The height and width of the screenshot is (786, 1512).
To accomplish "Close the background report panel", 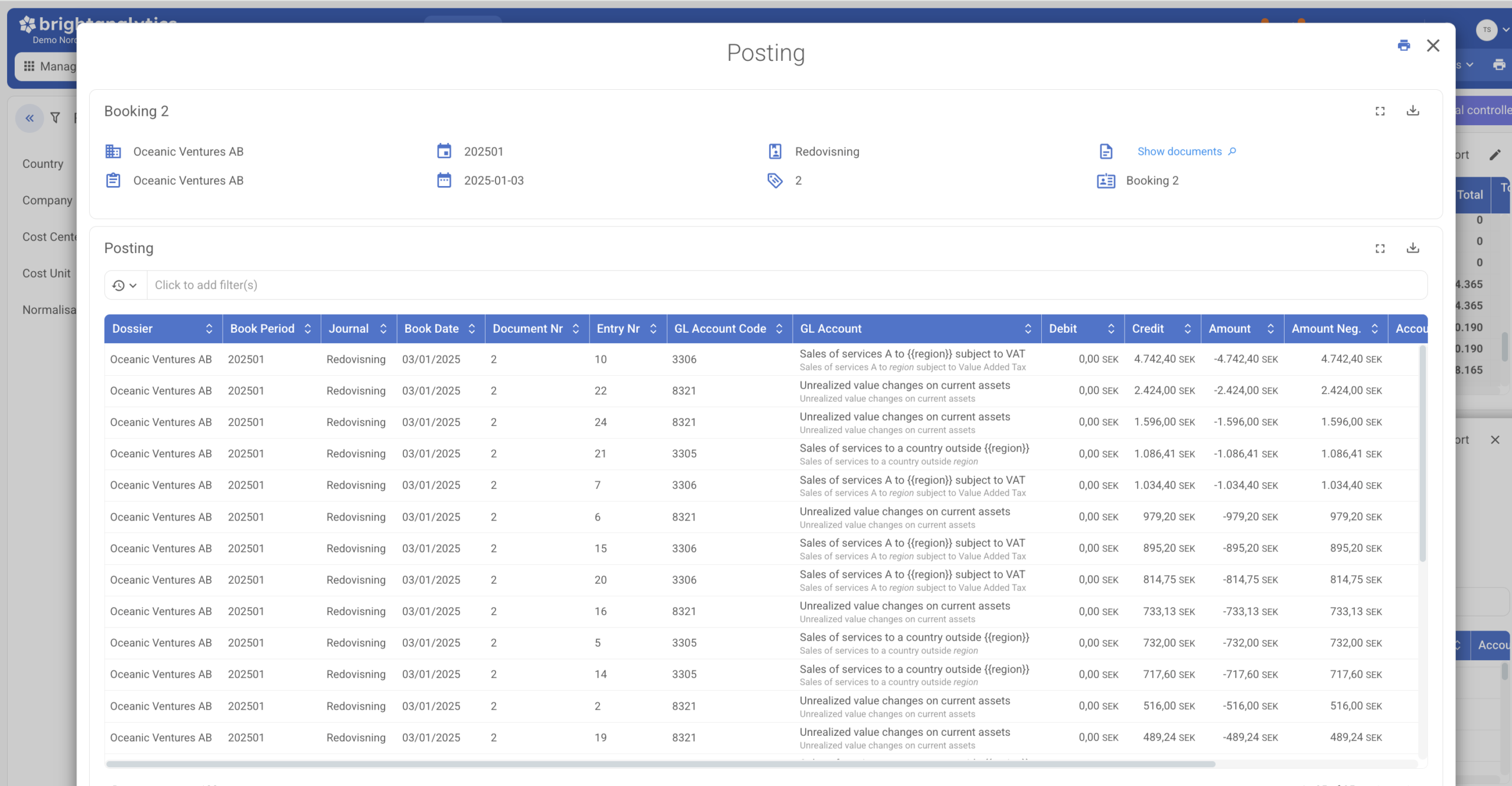I will (1495, 440).
